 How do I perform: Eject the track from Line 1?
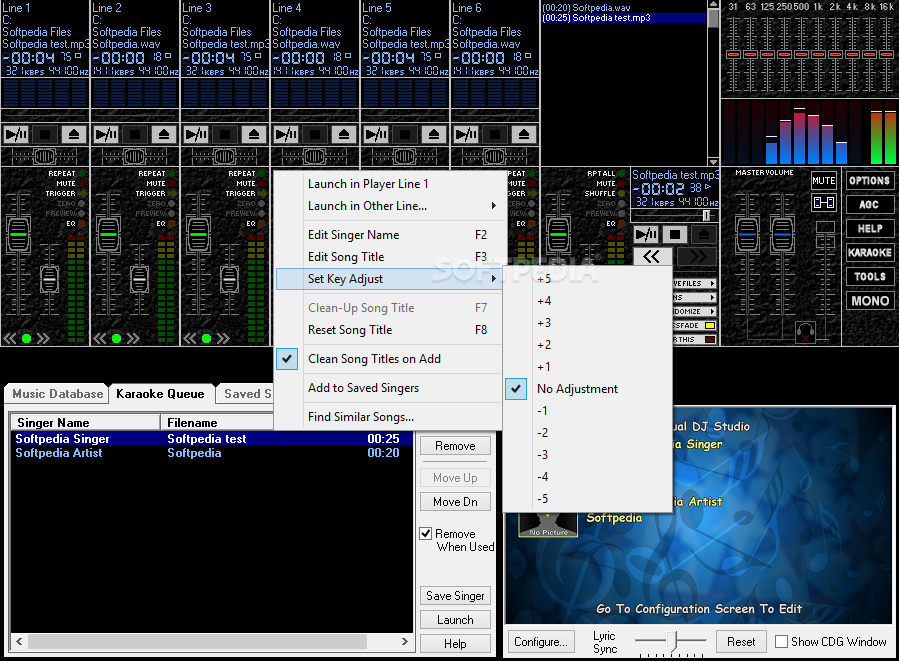pos(73,135)
